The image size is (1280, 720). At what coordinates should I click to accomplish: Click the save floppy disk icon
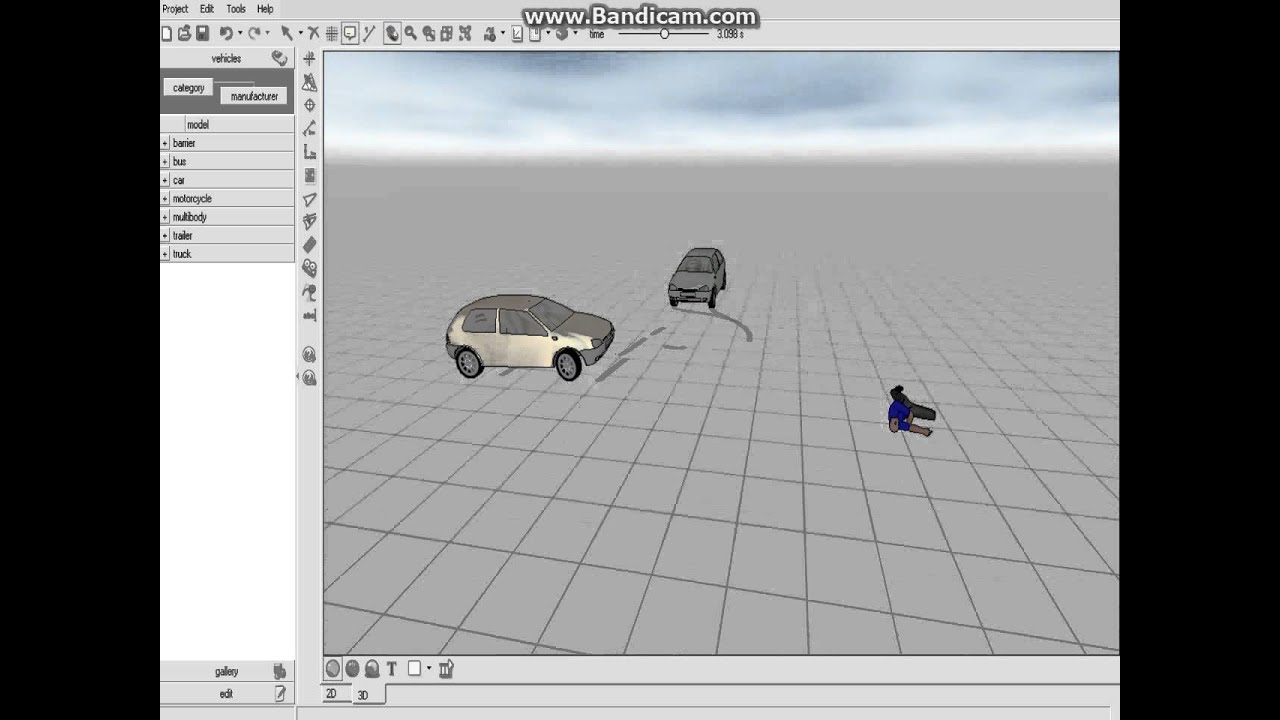203,34
